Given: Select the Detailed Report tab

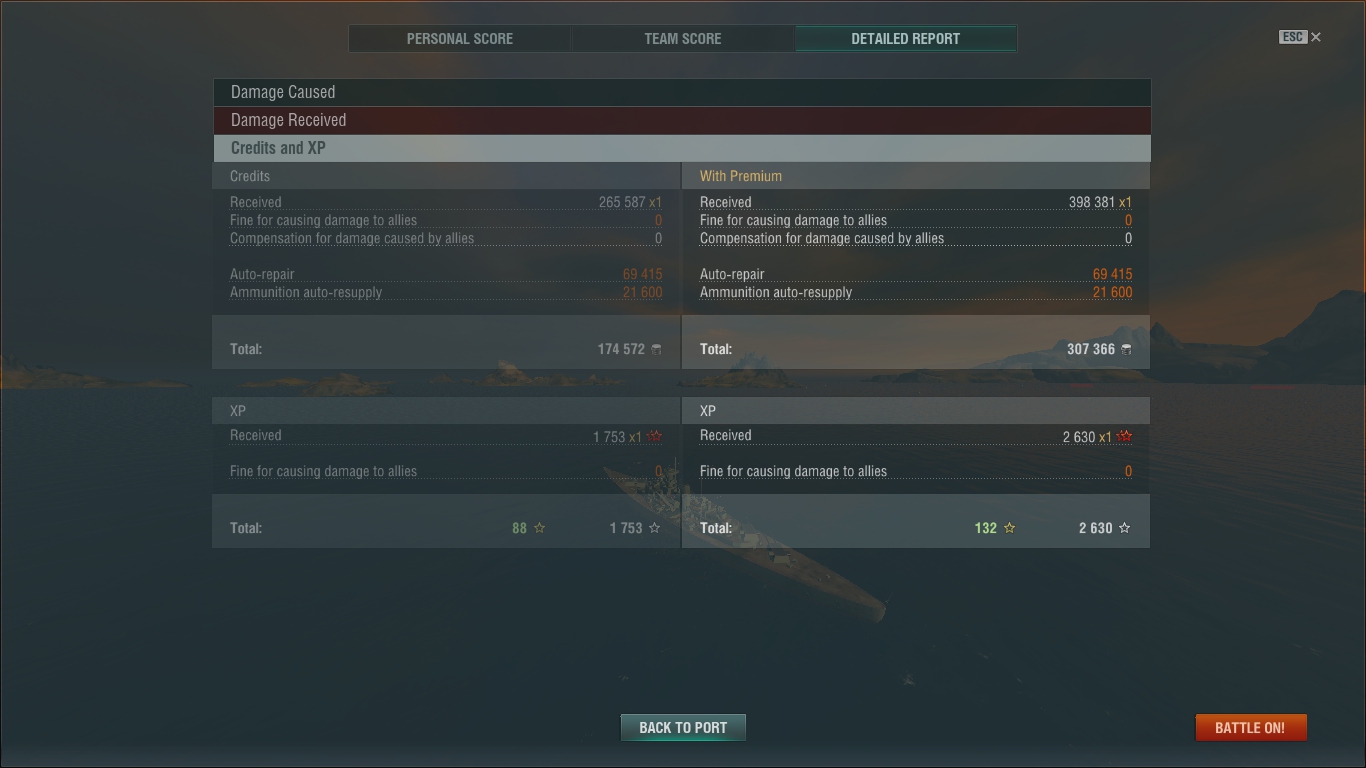Looking at the screenshot, I should coord(906,38).
